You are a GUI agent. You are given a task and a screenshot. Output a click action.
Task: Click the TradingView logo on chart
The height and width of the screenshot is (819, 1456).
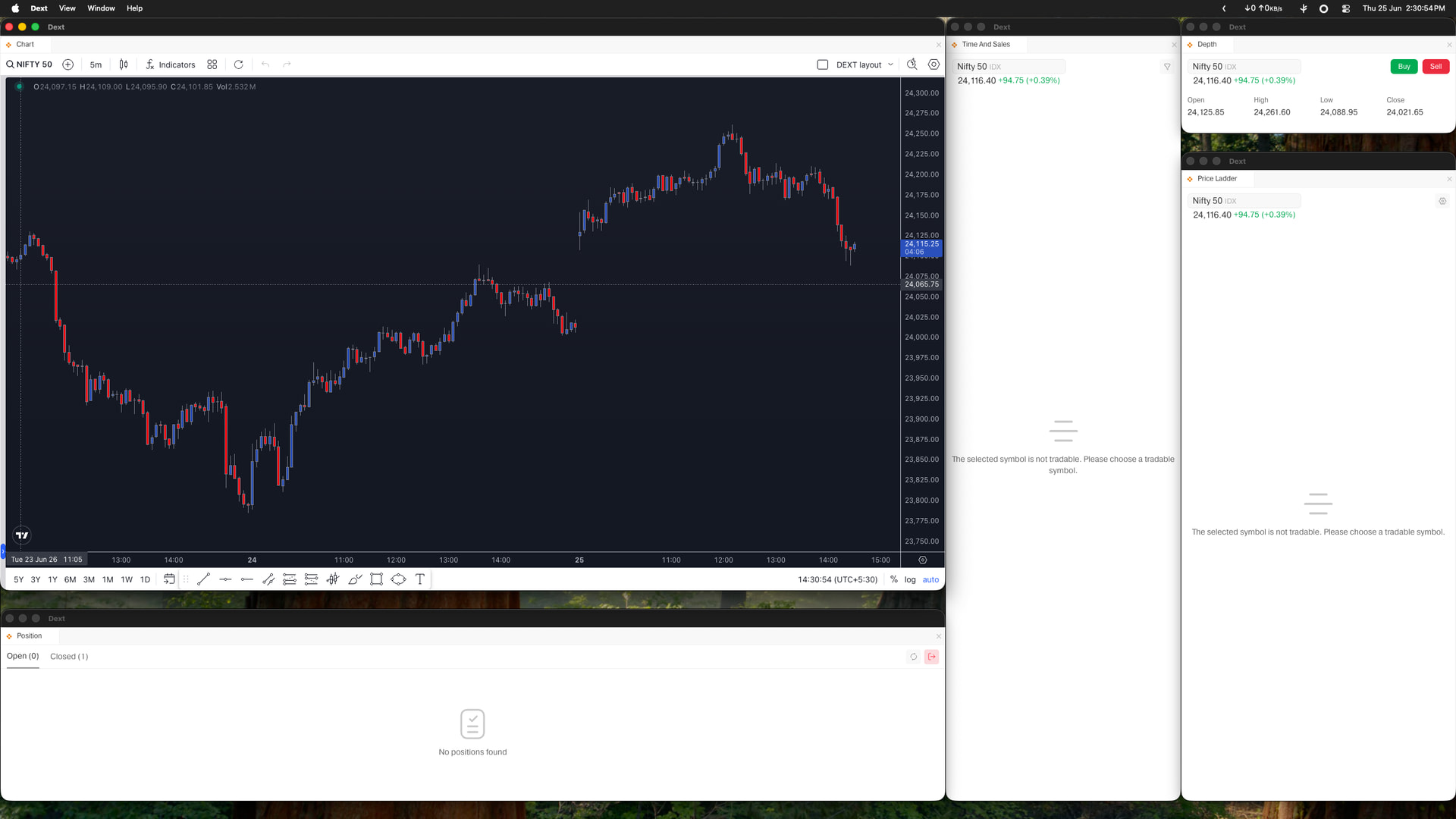click(22, 535)
